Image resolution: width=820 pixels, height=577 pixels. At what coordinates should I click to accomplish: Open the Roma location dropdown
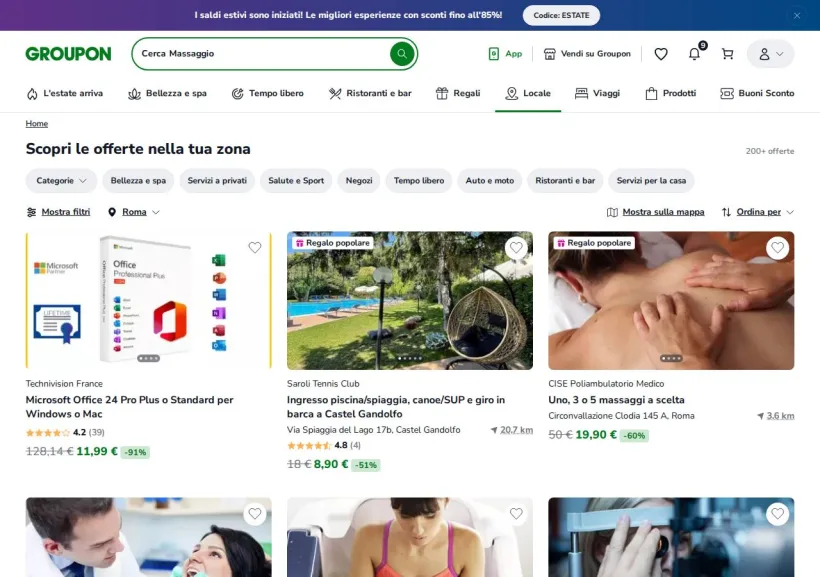(134, 212)
